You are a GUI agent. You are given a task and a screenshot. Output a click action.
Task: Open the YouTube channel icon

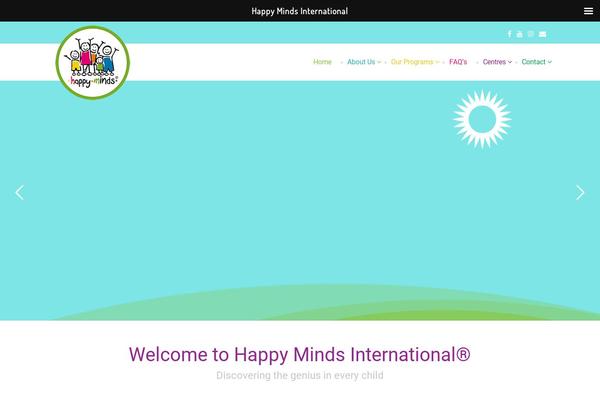point(519,34)
